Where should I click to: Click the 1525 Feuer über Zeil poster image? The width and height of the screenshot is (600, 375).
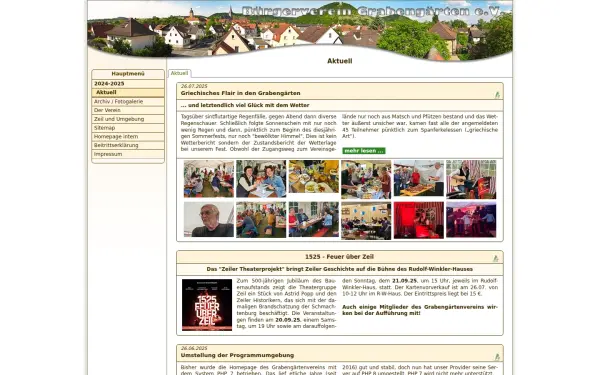pyautogui.click(x=207, y=305)
